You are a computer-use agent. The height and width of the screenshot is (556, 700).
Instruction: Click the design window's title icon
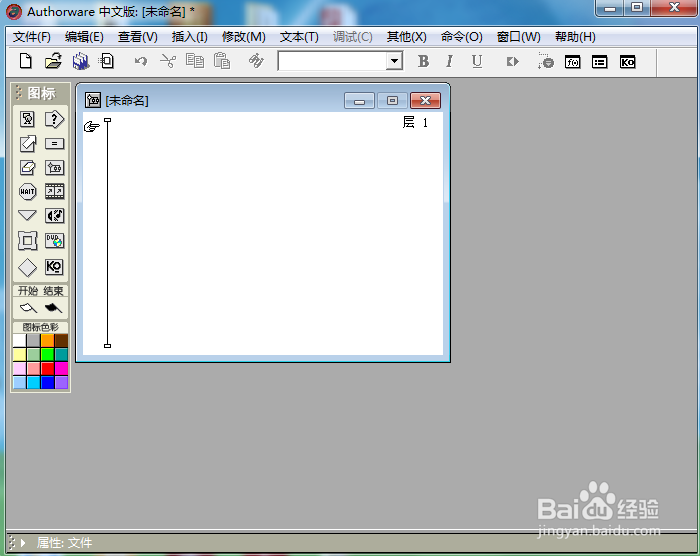[x=93, y=100]
